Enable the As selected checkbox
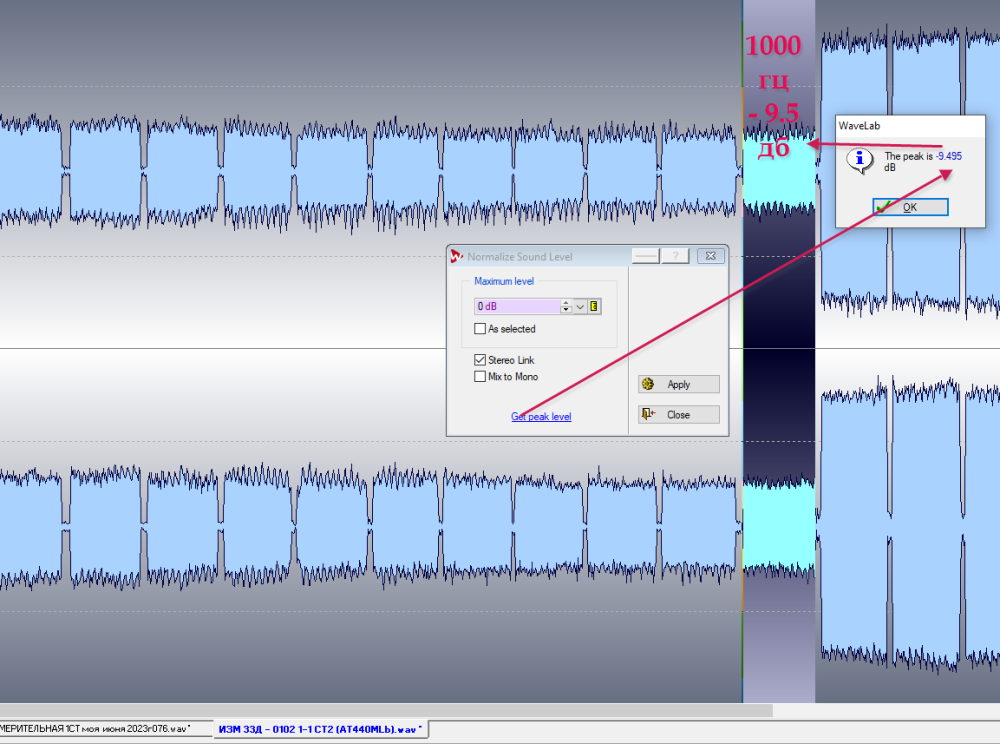1000x744 pixels. [480, 329]
